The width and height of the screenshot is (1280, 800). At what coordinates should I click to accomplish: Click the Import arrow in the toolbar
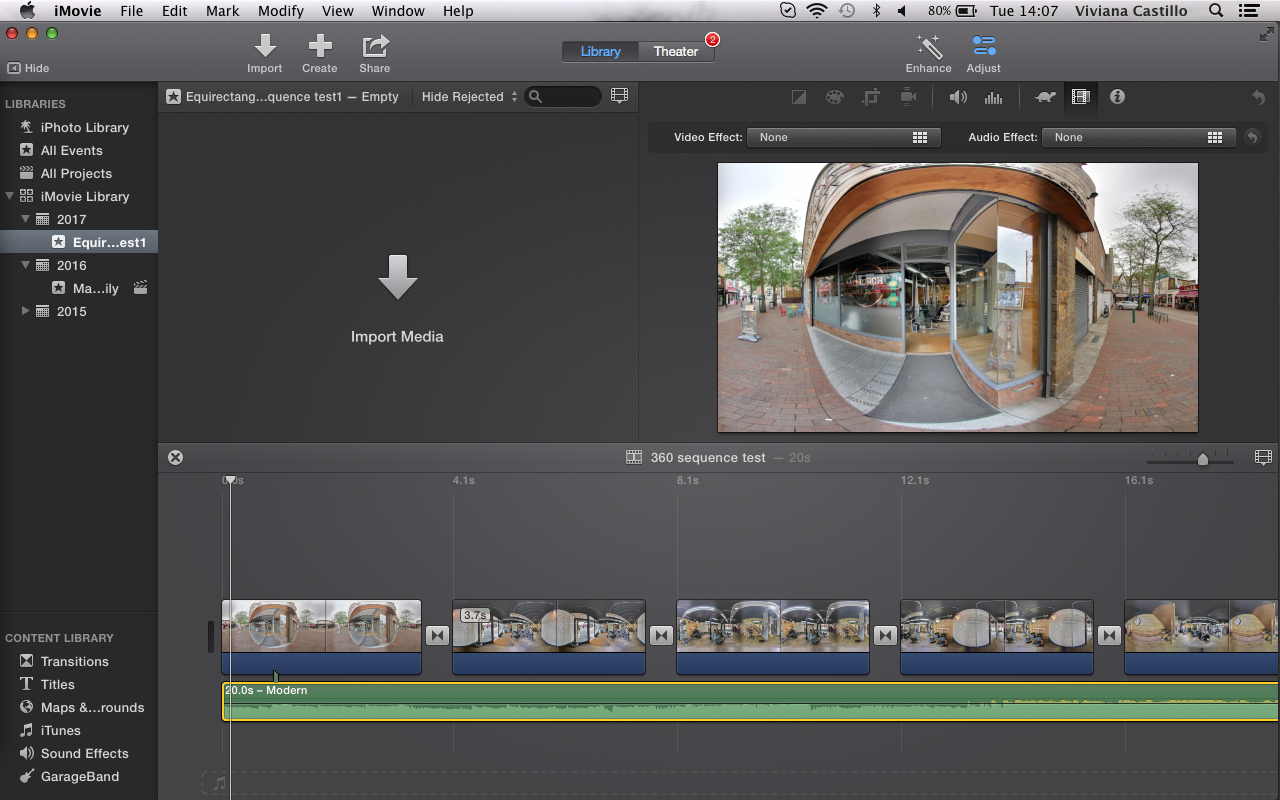pyautogui.click(x=265, y=46)
